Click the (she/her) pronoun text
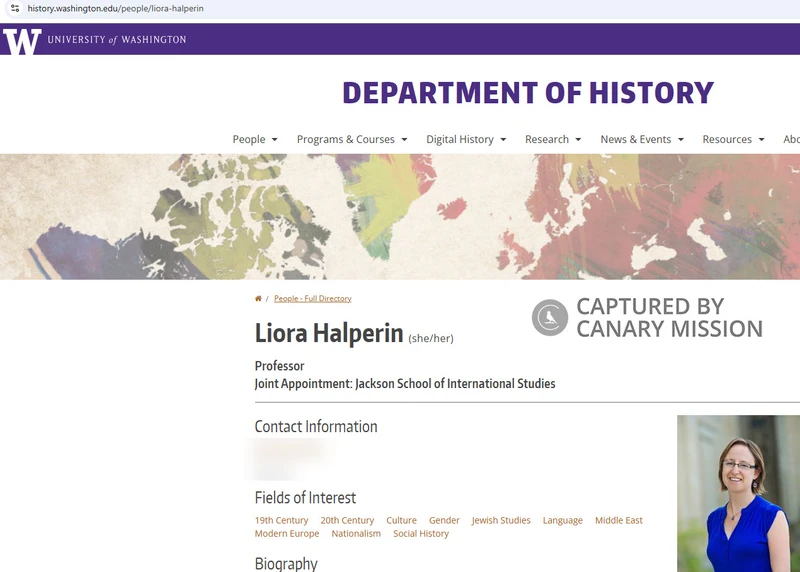The image size is (800, 572). tap(431, 338)
